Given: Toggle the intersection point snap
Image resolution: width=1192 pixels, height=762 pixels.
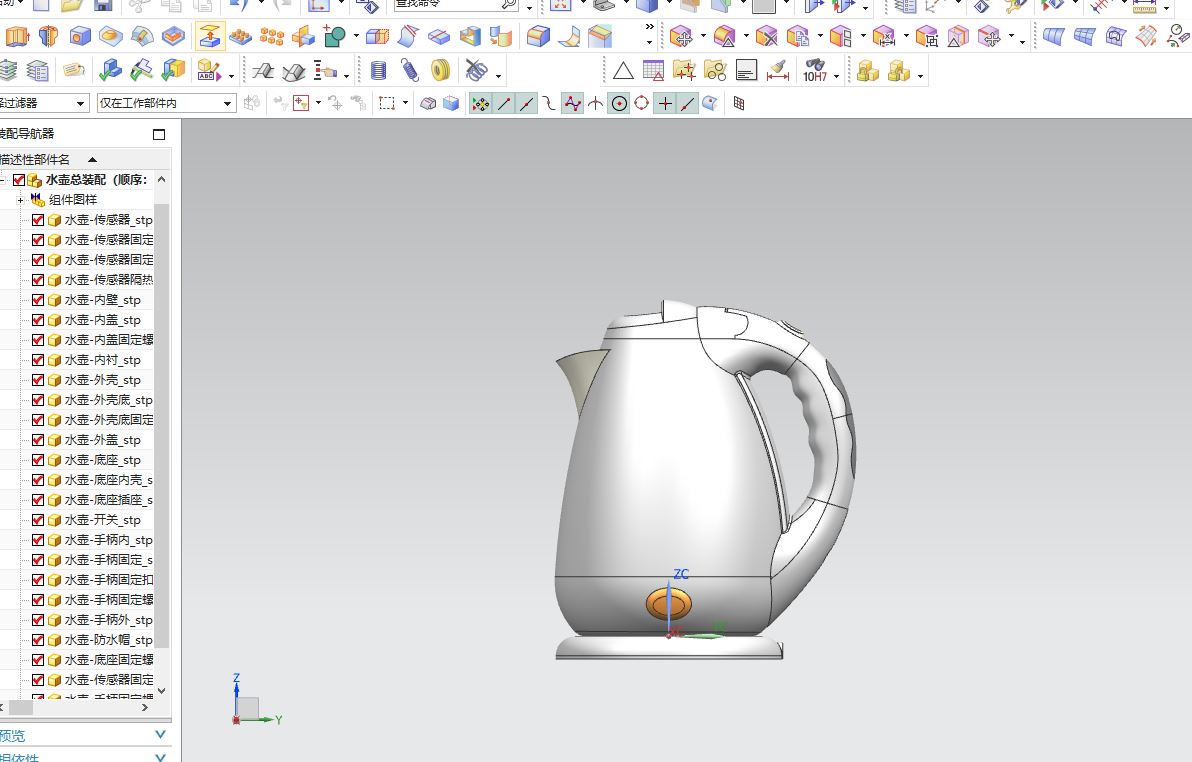Looking at the screenshot, I should pos(596,103).
